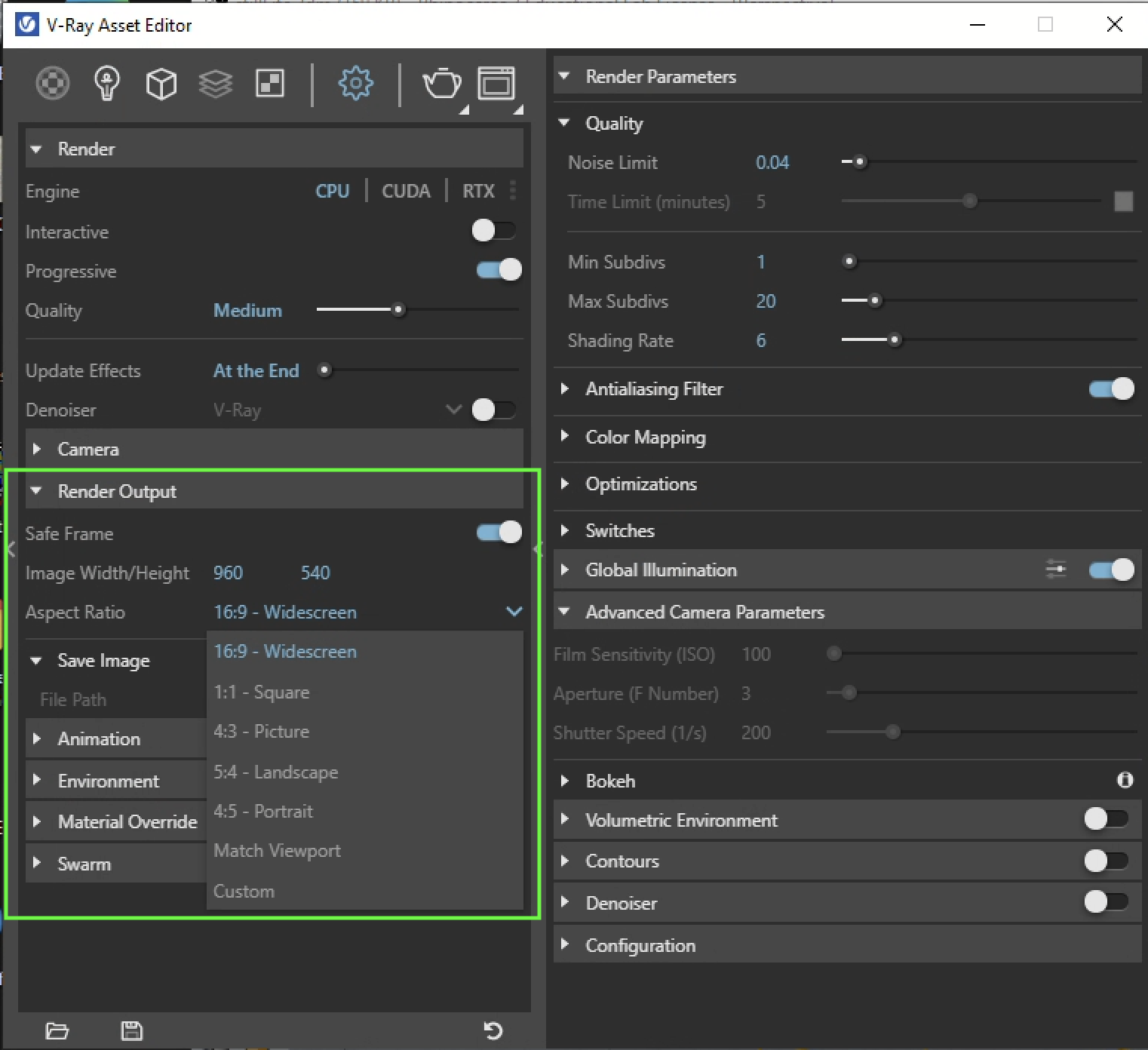Start render with the teapot icon
The width and height of the screenshot is (1148, 1050).
pyautogui.click(x=442, y=84)
